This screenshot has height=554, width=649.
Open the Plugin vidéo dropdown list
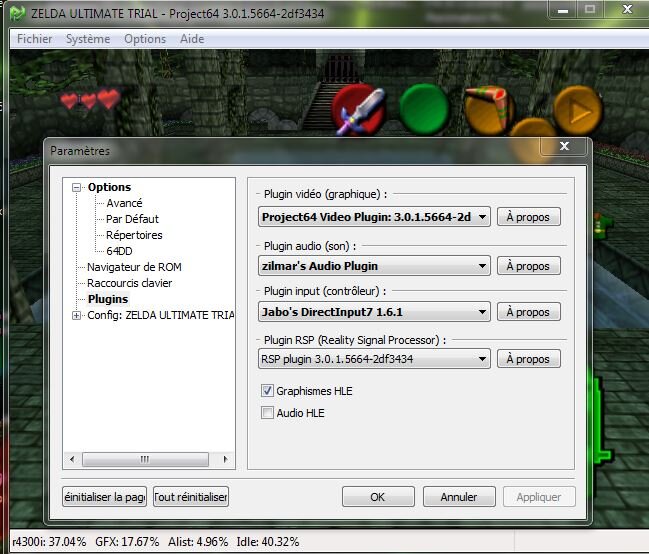pyautogui.click(x=481, y=217)
